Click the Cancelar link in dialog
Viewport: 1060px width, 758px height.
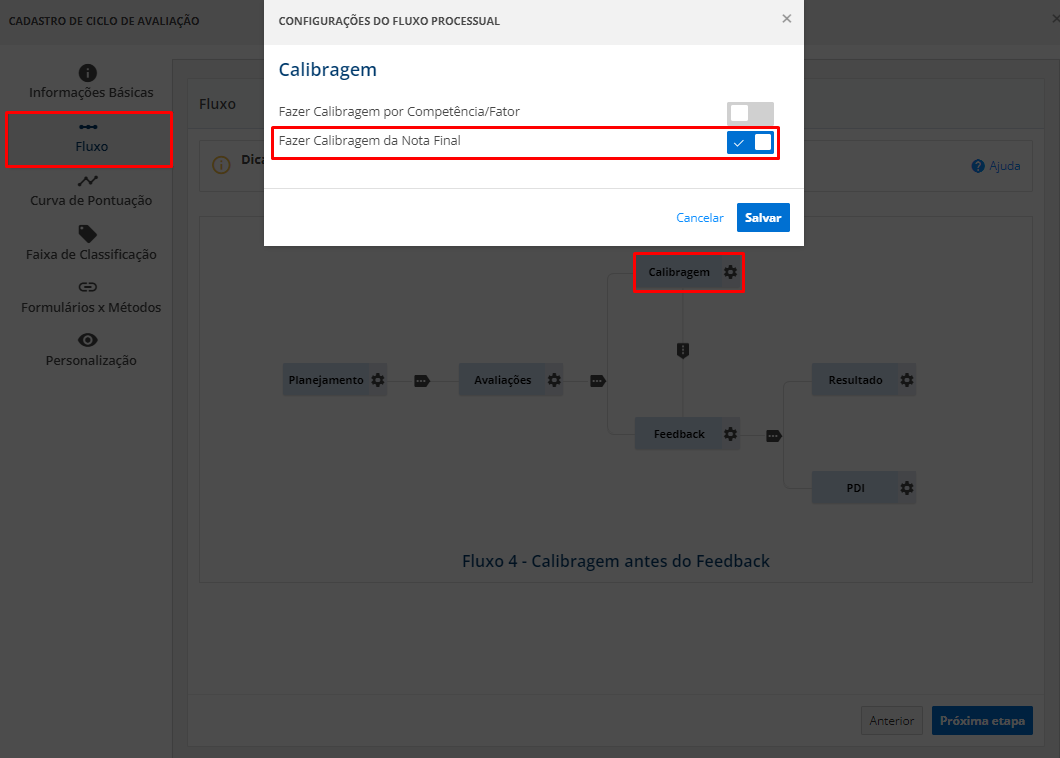pos(699,218)
